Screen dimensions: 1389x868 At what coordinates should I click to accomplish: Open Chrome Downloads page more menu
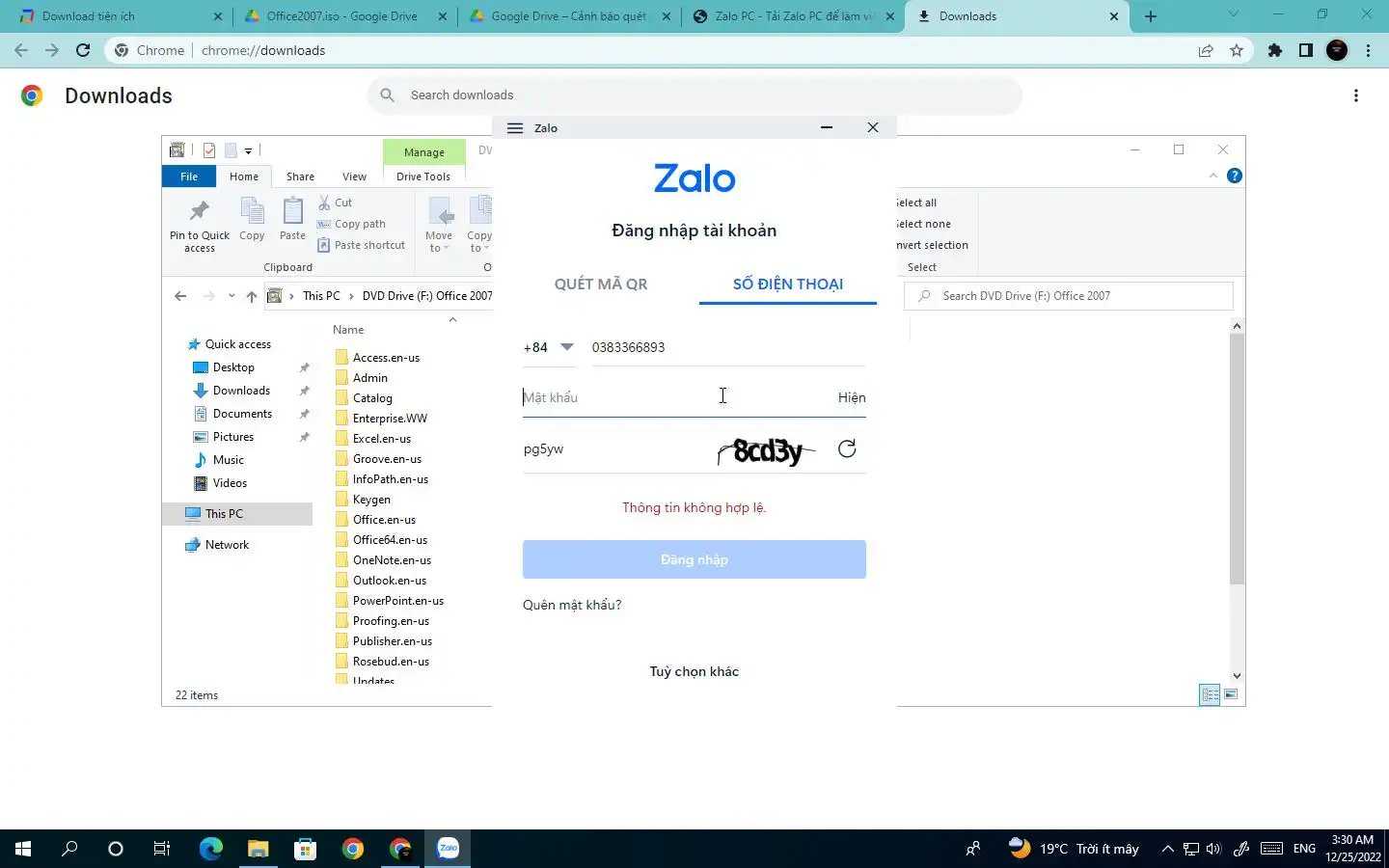click(1356, 95)
